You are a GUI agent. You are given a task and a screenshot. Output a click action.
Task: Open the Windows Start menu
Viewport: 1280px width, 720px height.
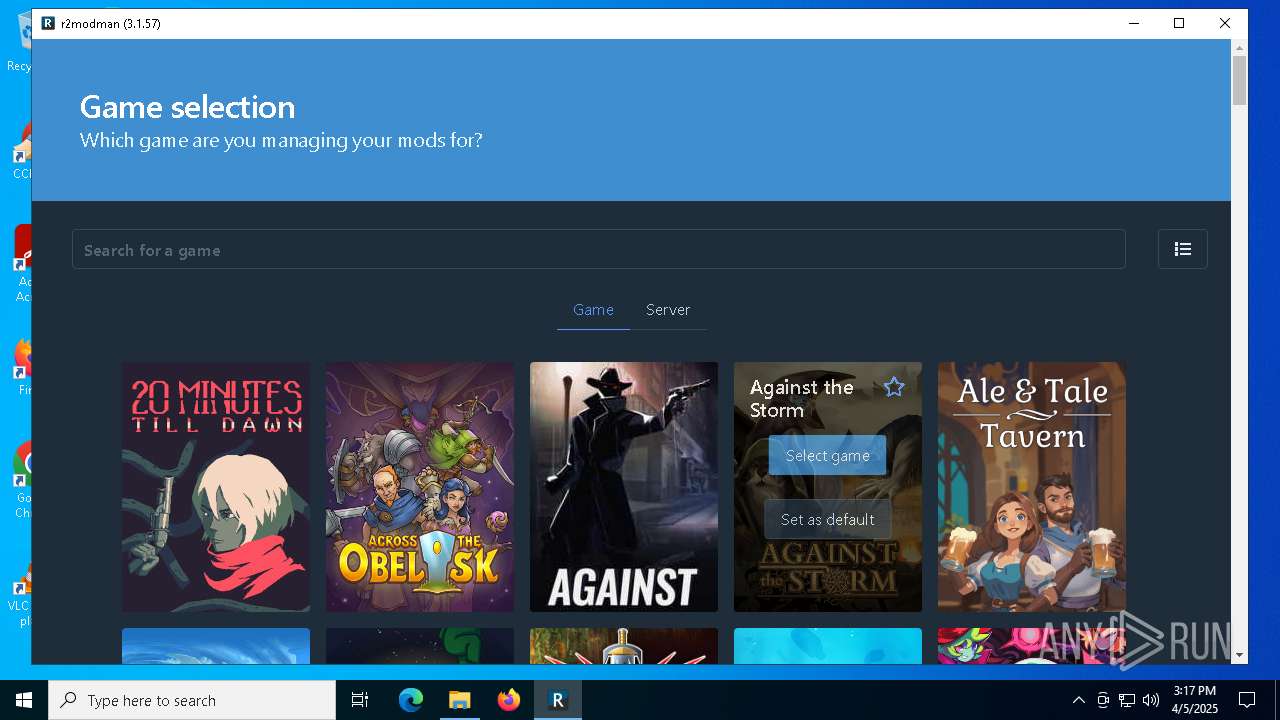point(24,700)
